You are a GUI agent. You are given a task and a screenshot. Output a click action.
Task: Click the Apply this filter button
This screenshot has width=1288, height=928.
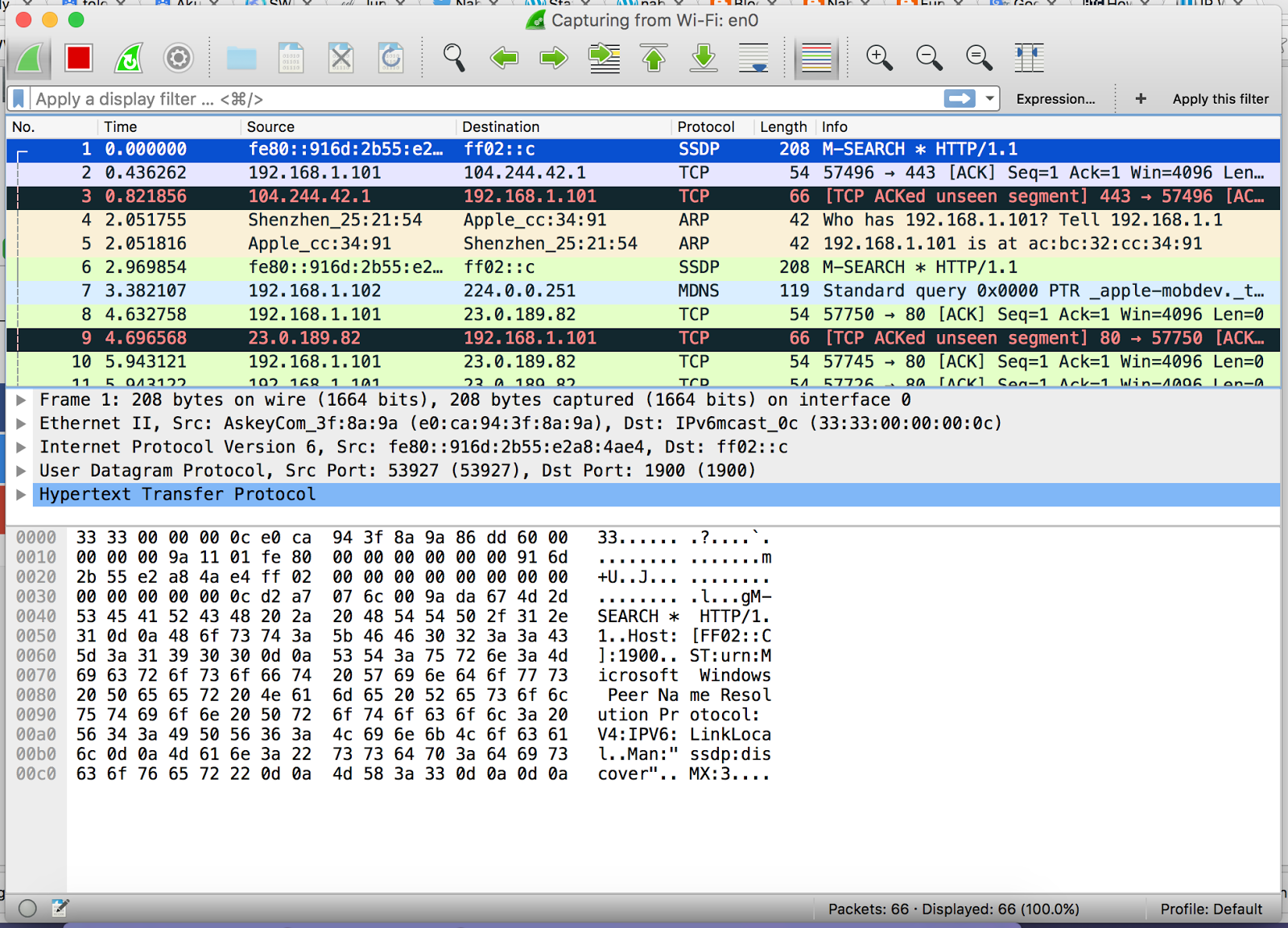point(1220,99)
